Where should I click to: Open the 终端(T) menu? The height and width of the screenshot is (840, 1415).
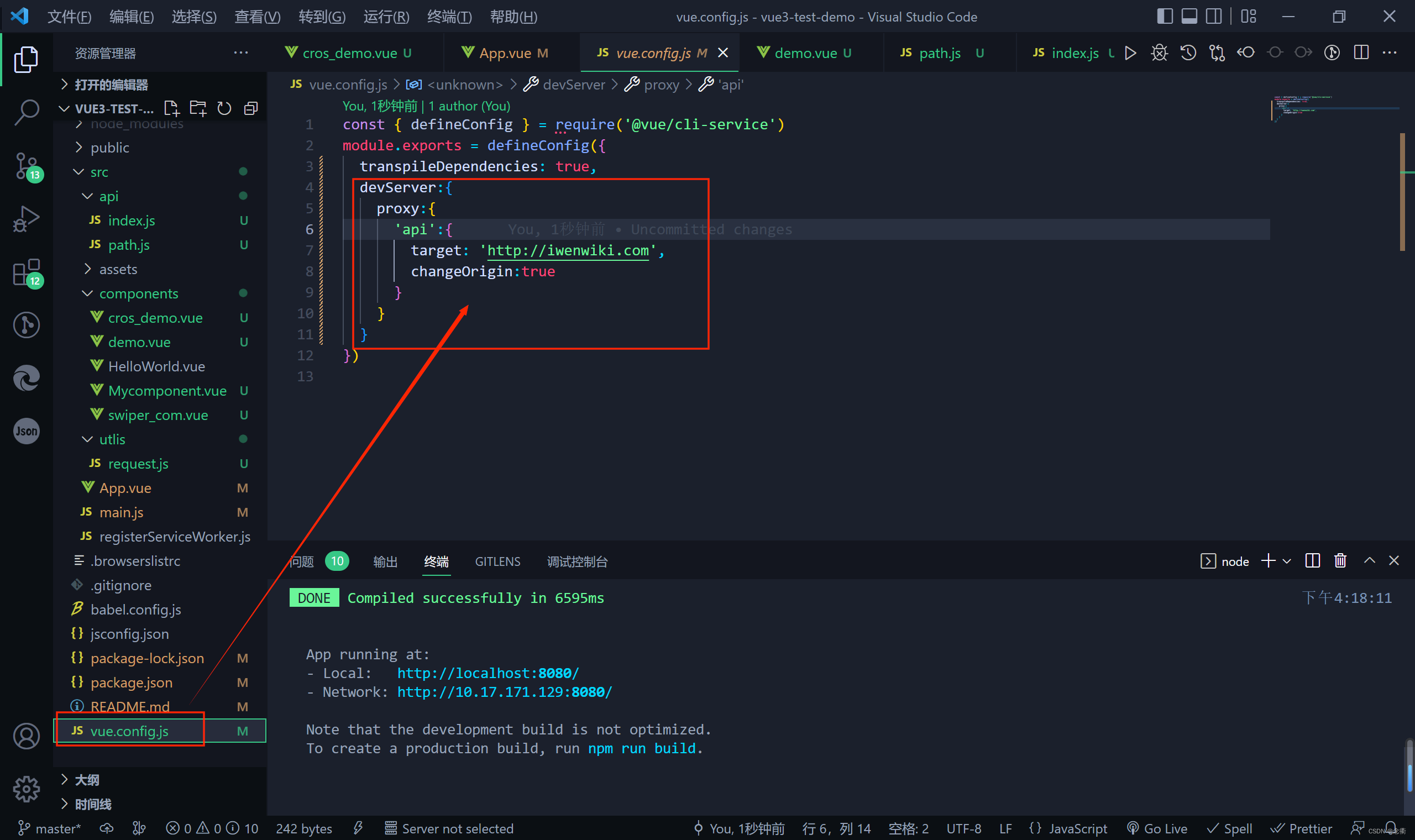click(449, 17)
